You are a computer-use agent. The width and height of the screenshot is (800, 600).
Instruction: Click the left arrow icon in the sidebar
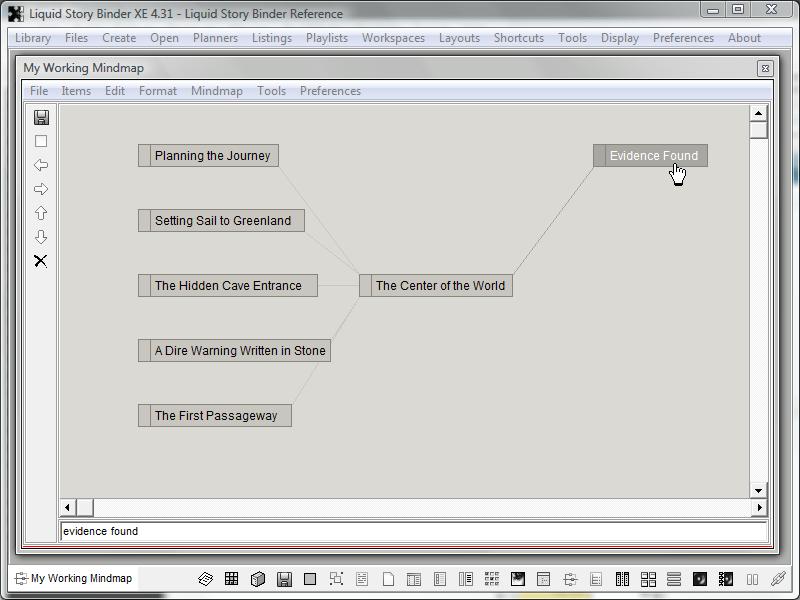click(x=41, y=165)
